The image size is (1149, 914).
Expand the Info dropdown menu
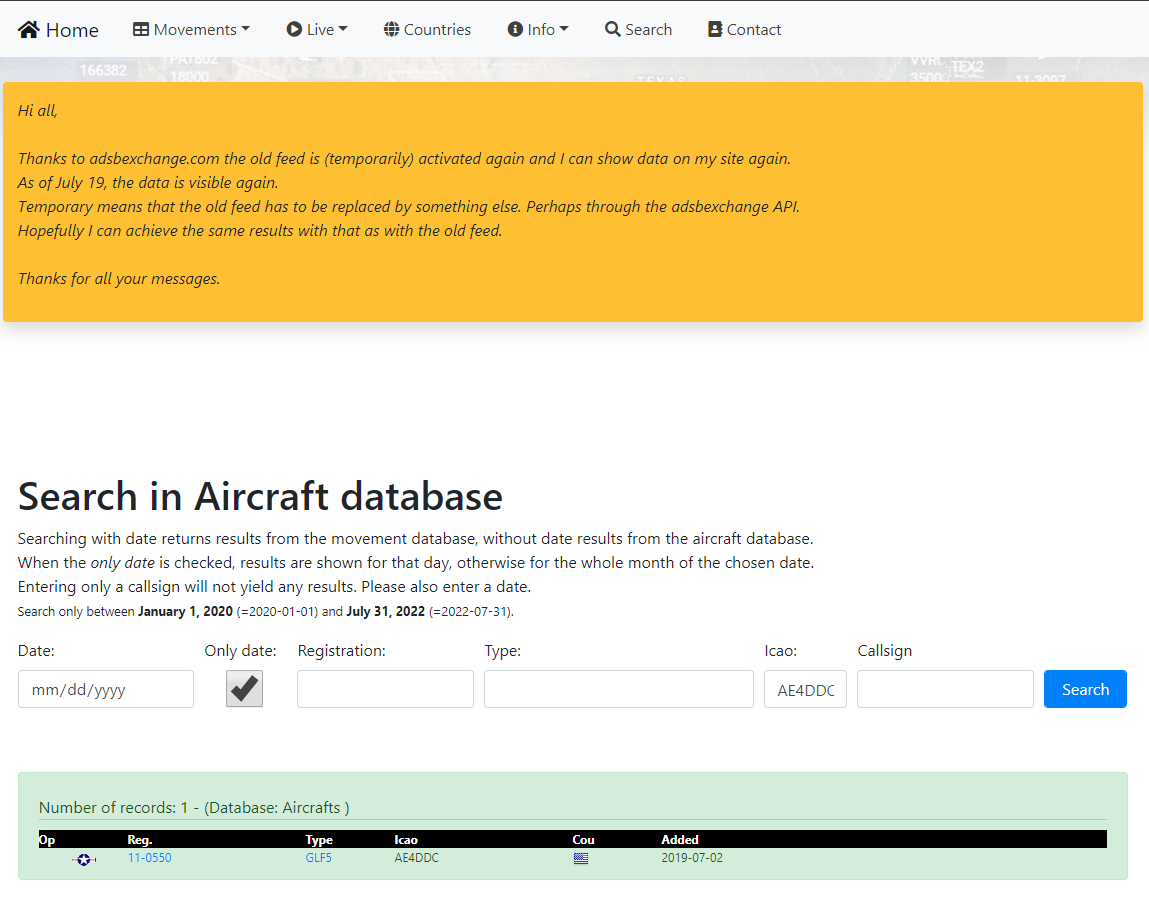pos(538,29)
